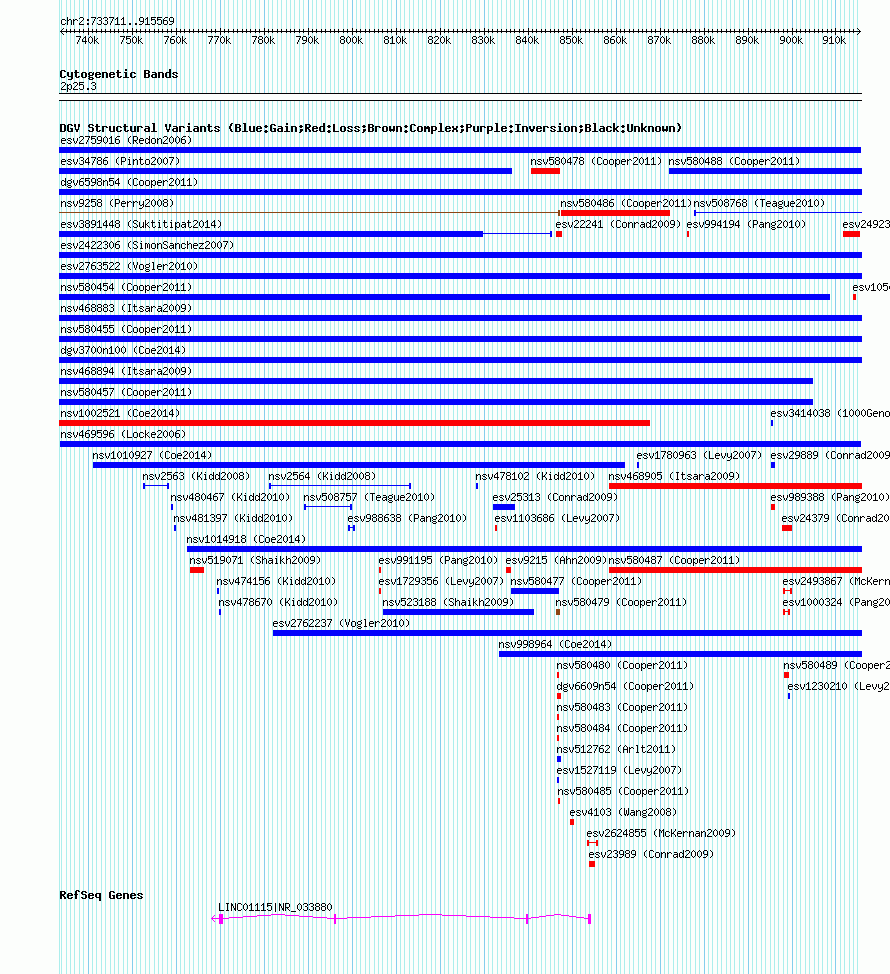Open the nsv580478 (Cooper2011) variant label
This screenshot has width=890, height=974.
(x=596, y=162)
